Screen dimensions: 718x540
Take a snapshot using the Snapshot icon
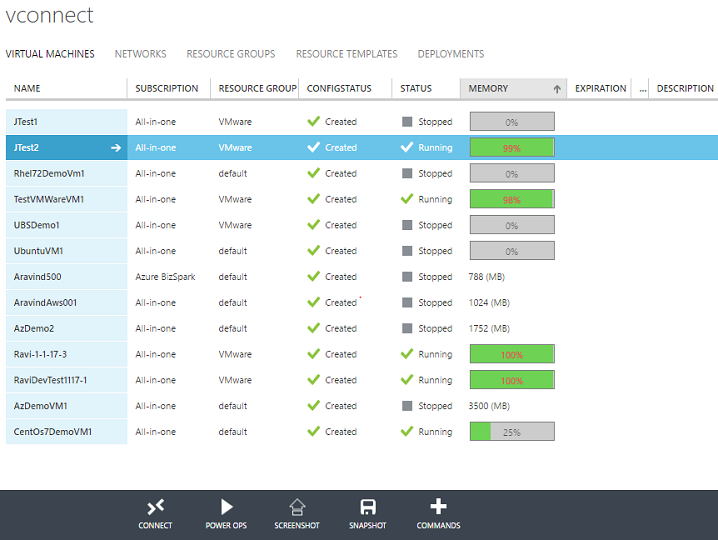367,507
